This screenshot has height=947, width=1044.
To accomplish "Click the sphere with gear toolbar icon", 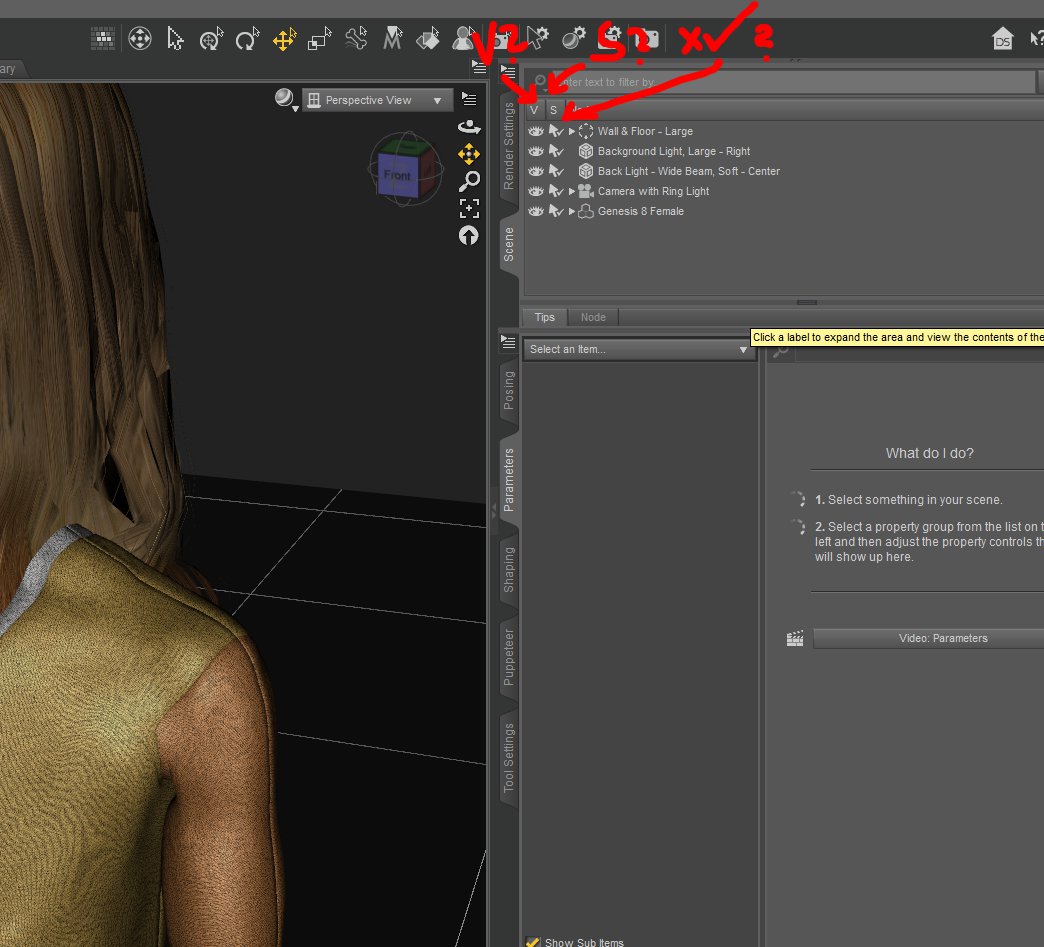I will click(573, 39).
